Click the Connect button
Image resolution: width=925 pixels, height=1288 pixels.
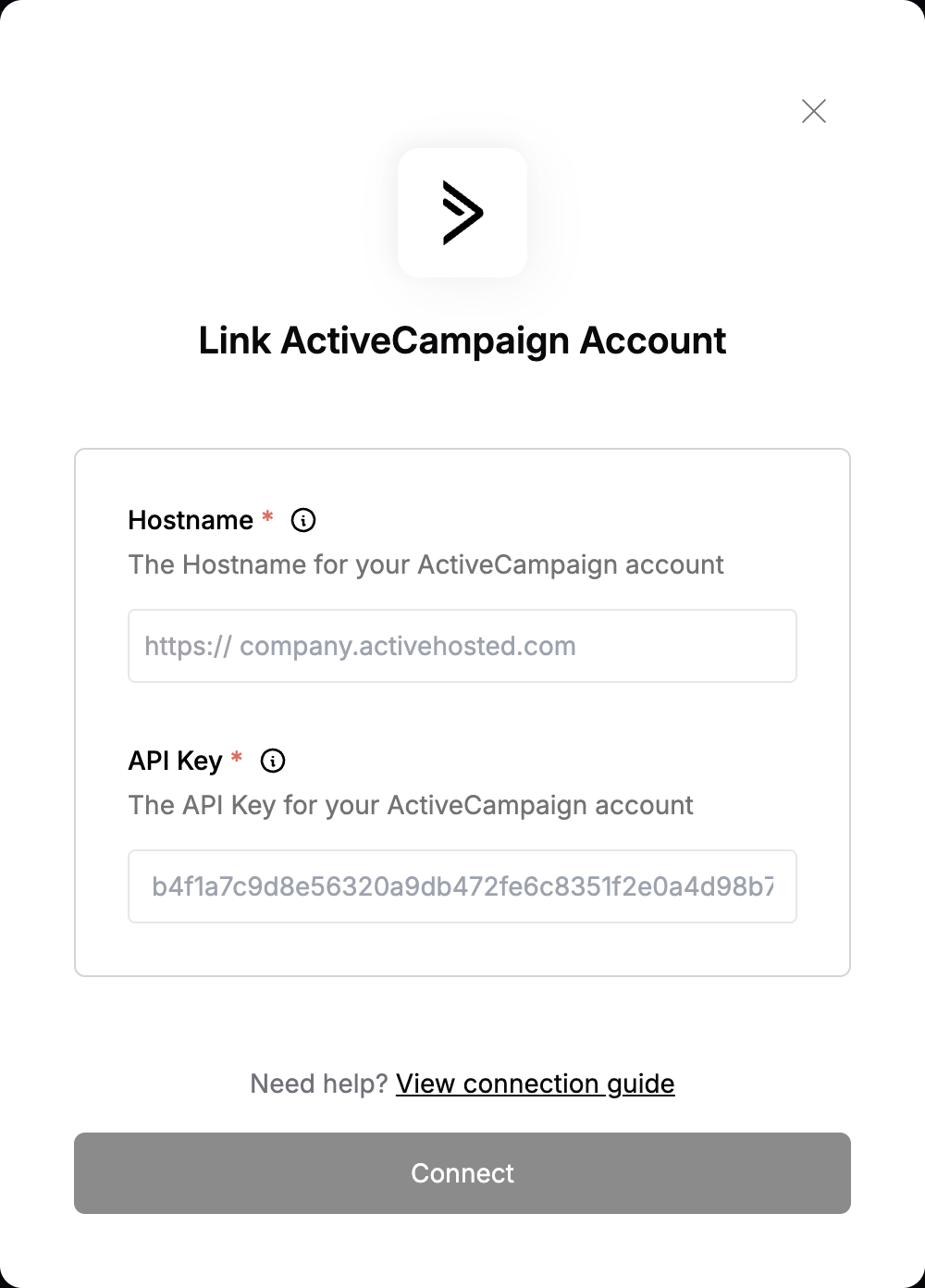tap(462, 1173)
